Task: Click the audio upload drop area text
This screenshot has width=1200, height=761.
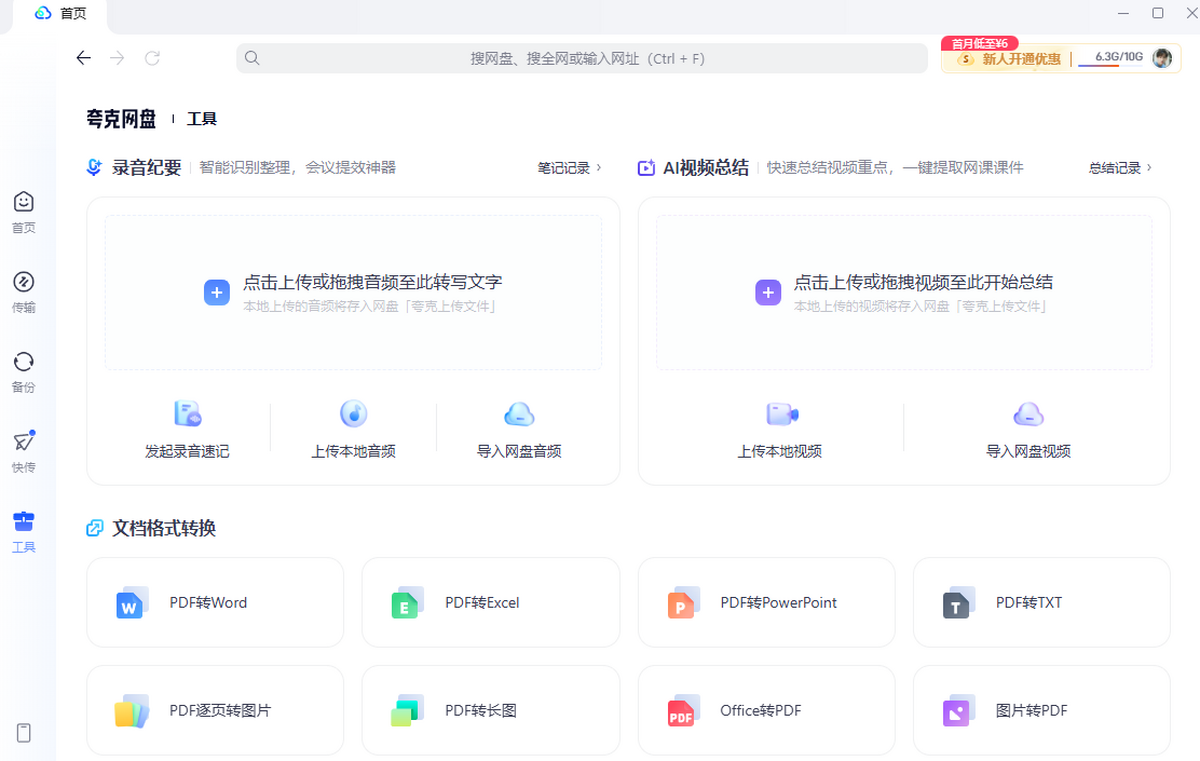Action: click(372, 282)
